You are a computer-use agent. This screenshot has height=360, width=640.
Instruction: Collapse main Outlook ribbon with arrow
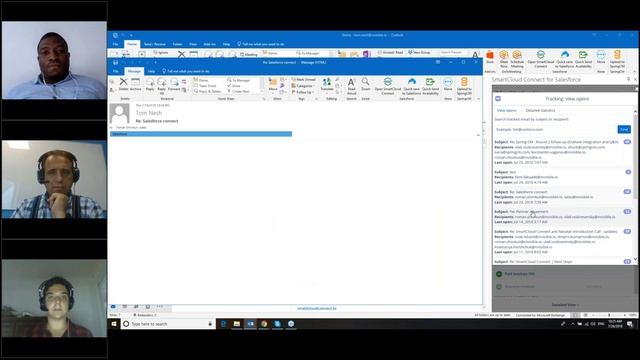(x=635, y=71)
